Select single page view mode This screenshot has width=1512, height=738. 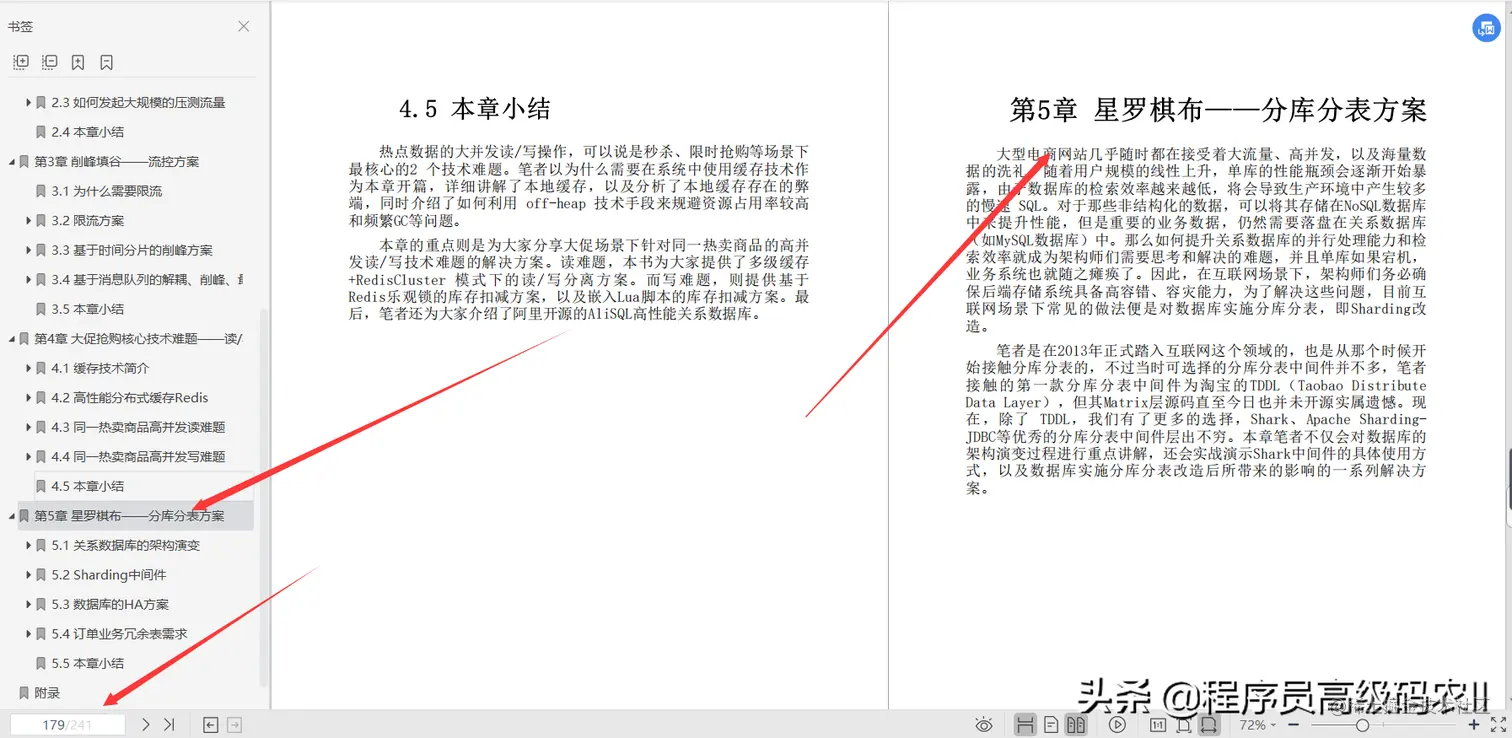pyautogui.click(x=1053, y=723)
